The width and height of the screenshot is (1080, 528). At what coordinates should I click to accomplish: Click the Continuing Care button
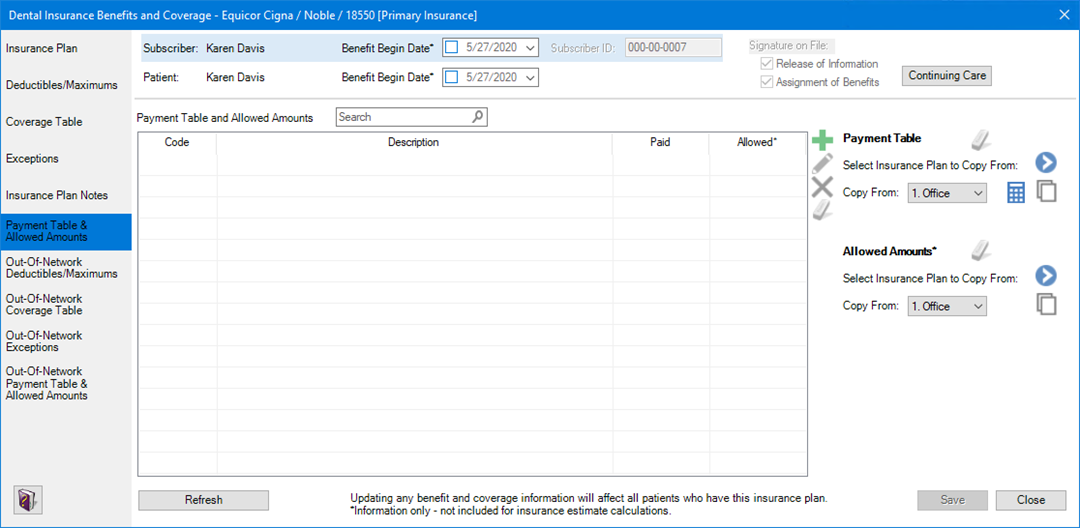coord(946,76)
